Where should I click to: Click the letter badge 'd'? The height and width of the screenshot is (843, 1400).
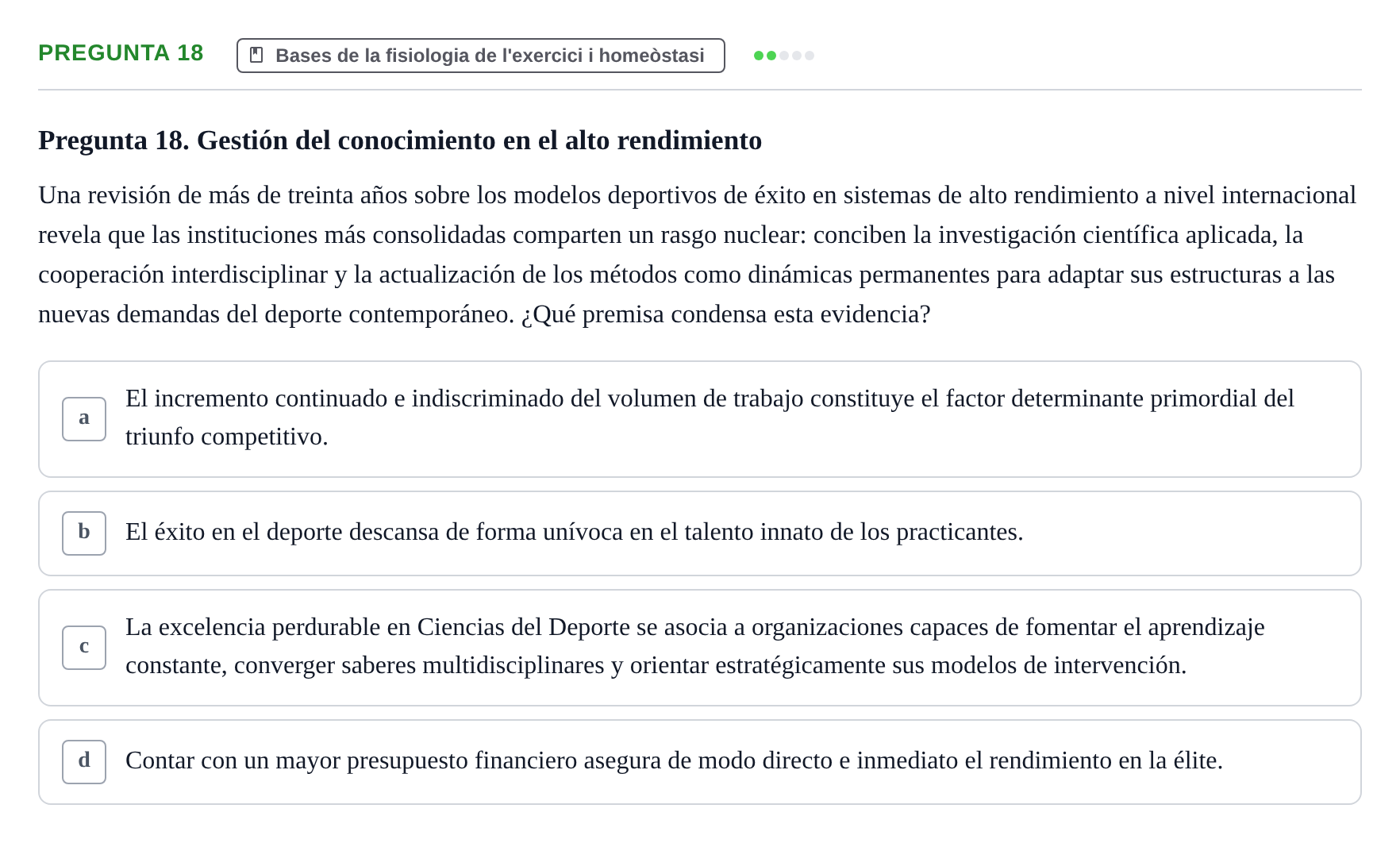pyautogui.click(x=84, y=762)
